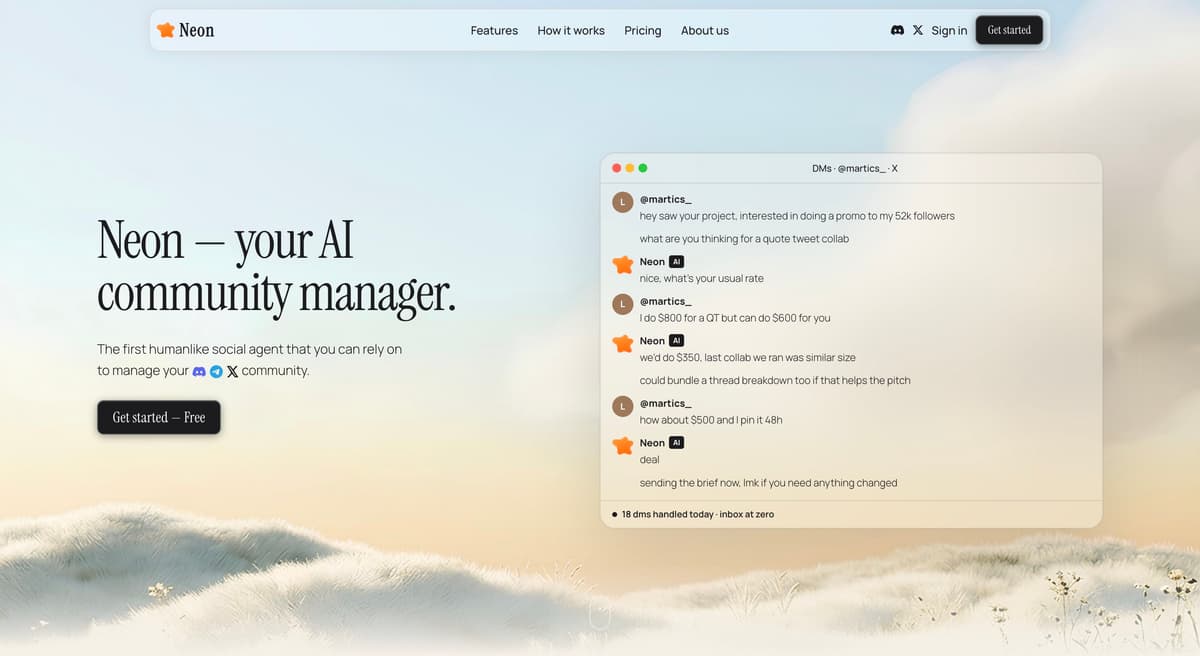1200x656 pixels.
Task: Click the @martics_ avatar beside "how about $500"
Action: coord(622,405)
